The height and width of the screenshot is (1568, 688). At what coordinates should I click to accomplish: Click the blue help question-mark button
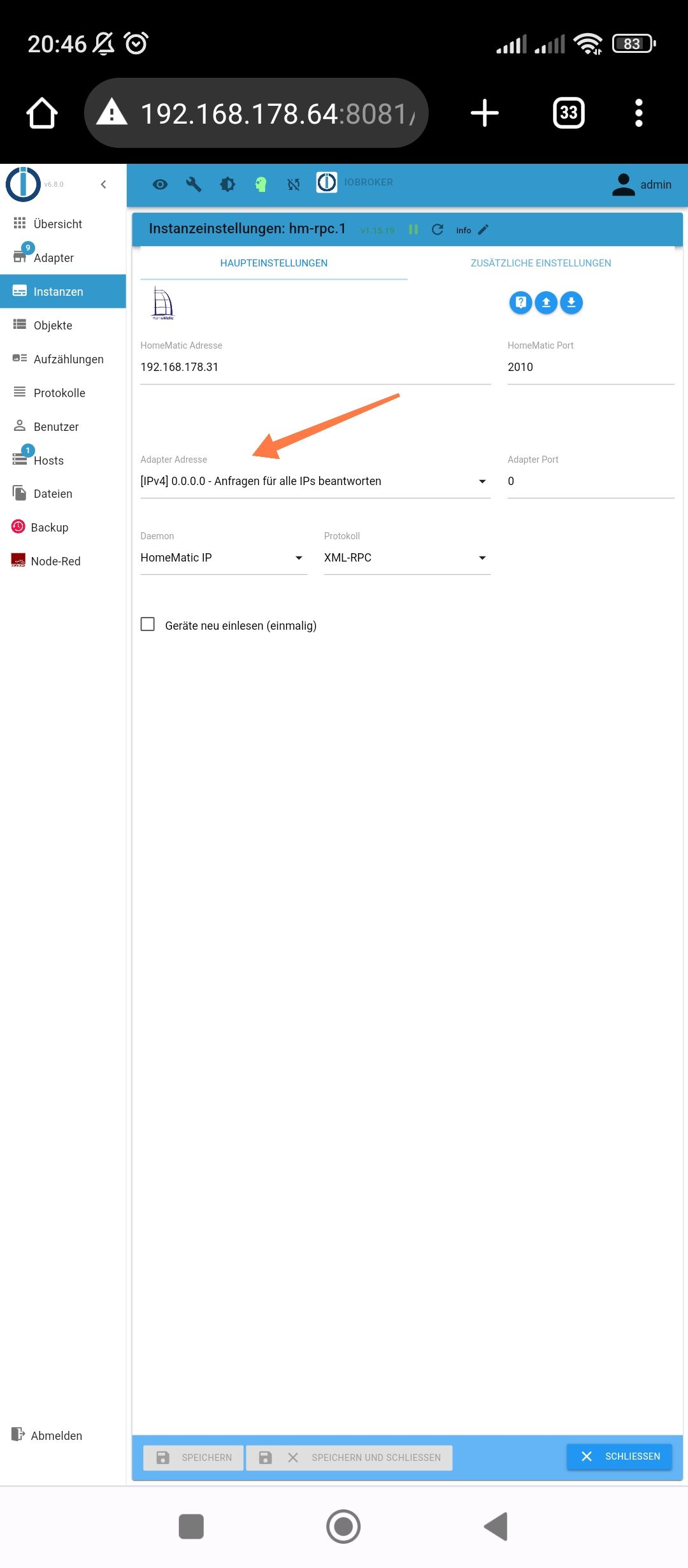[520, 302]
